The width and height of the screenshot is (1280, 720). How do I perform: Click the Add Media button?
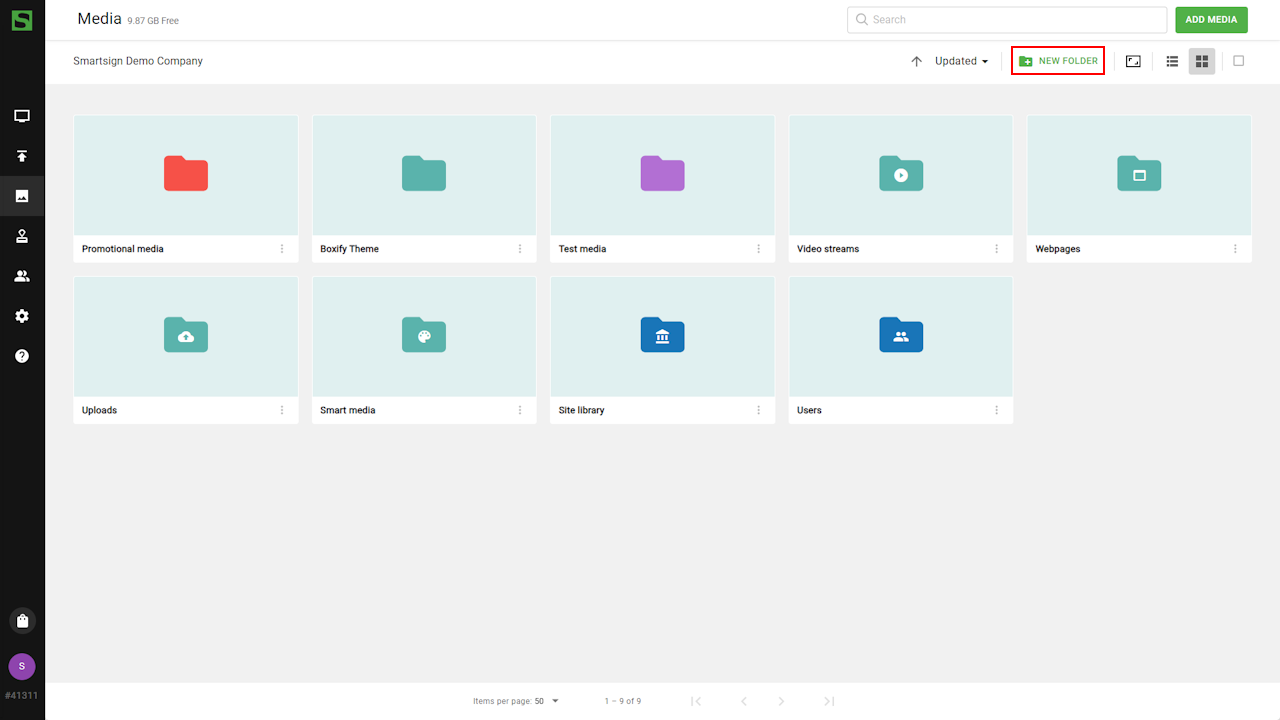pos(1211,20)
